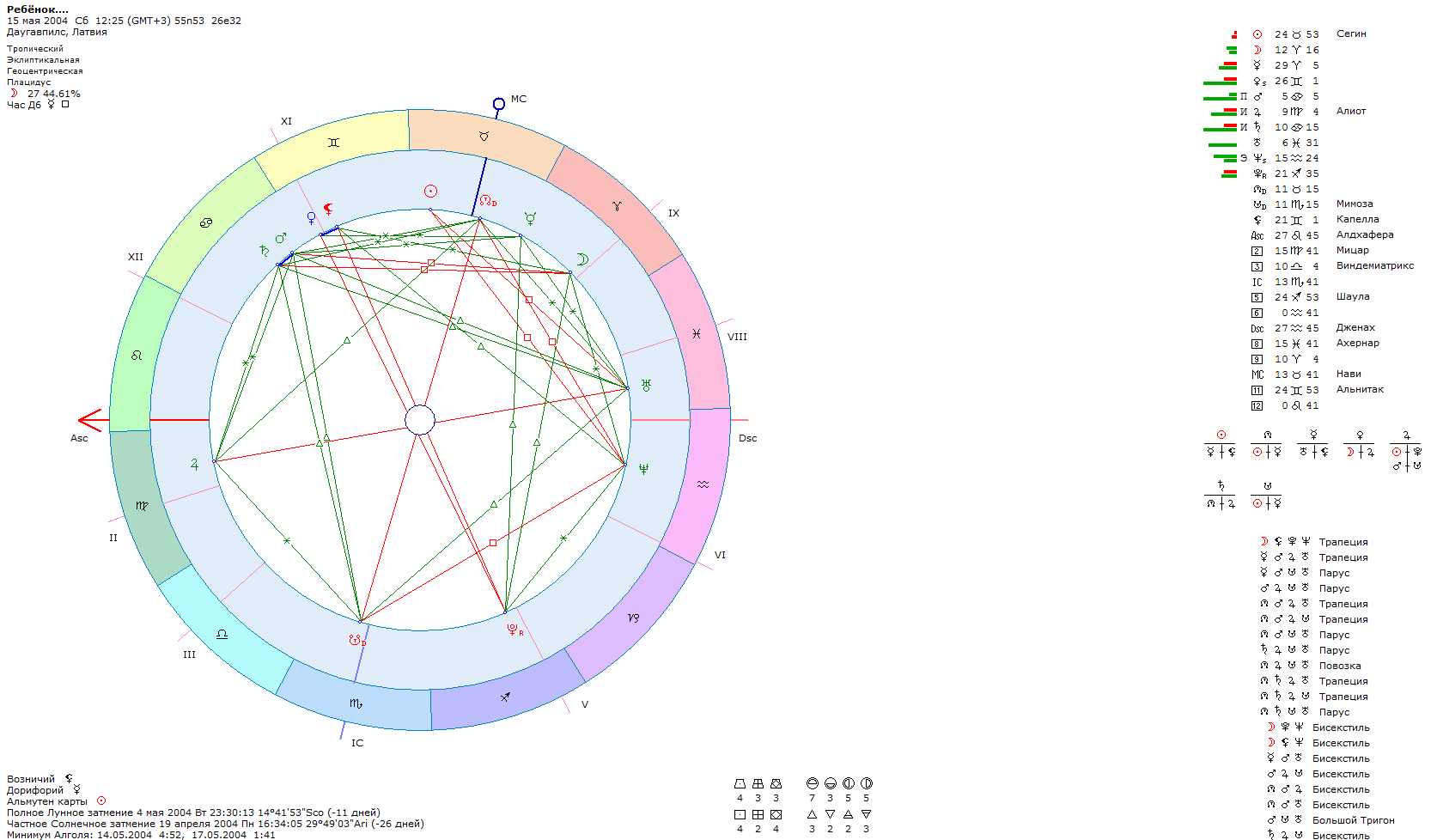
Task: Click the Capricorn sign glyph on the zodiac ring
Action: point(633,618)
